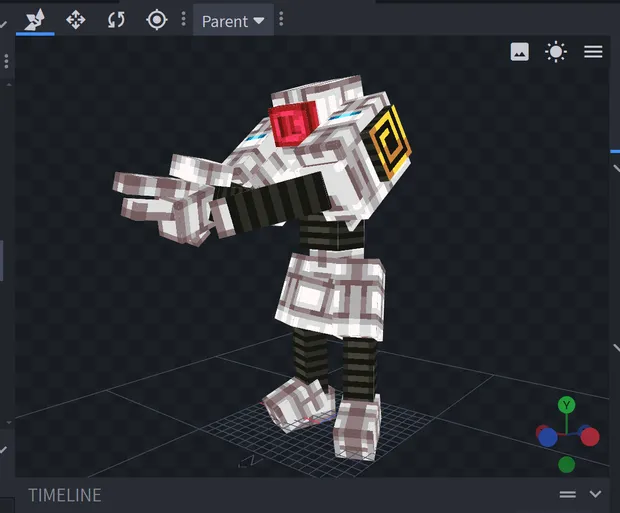Collapse the Timeline panel with the chevron
This screenshot has height=513, width=620.
click(596, 494)
